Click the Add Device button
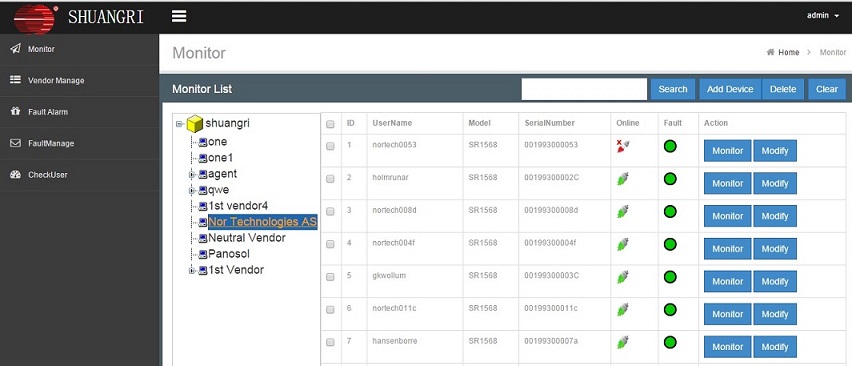Screen dimensions: 852x366 coord(730,89)
